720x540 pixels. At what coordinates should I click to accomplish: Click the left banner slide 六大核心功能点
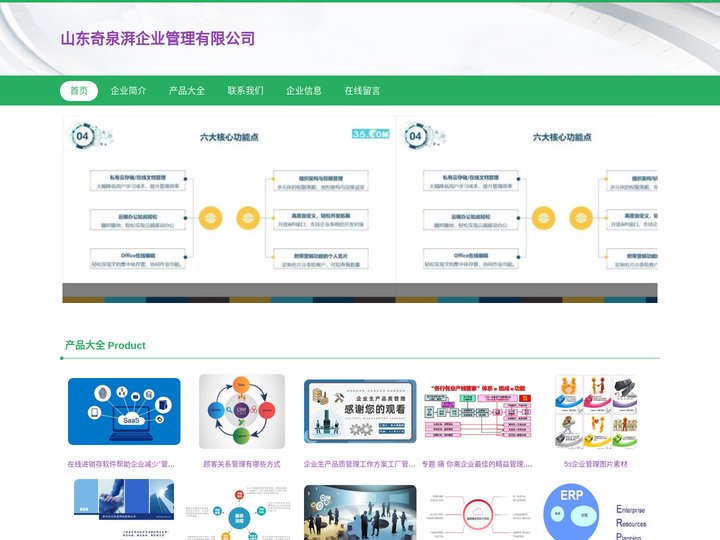tap(229, 209)
